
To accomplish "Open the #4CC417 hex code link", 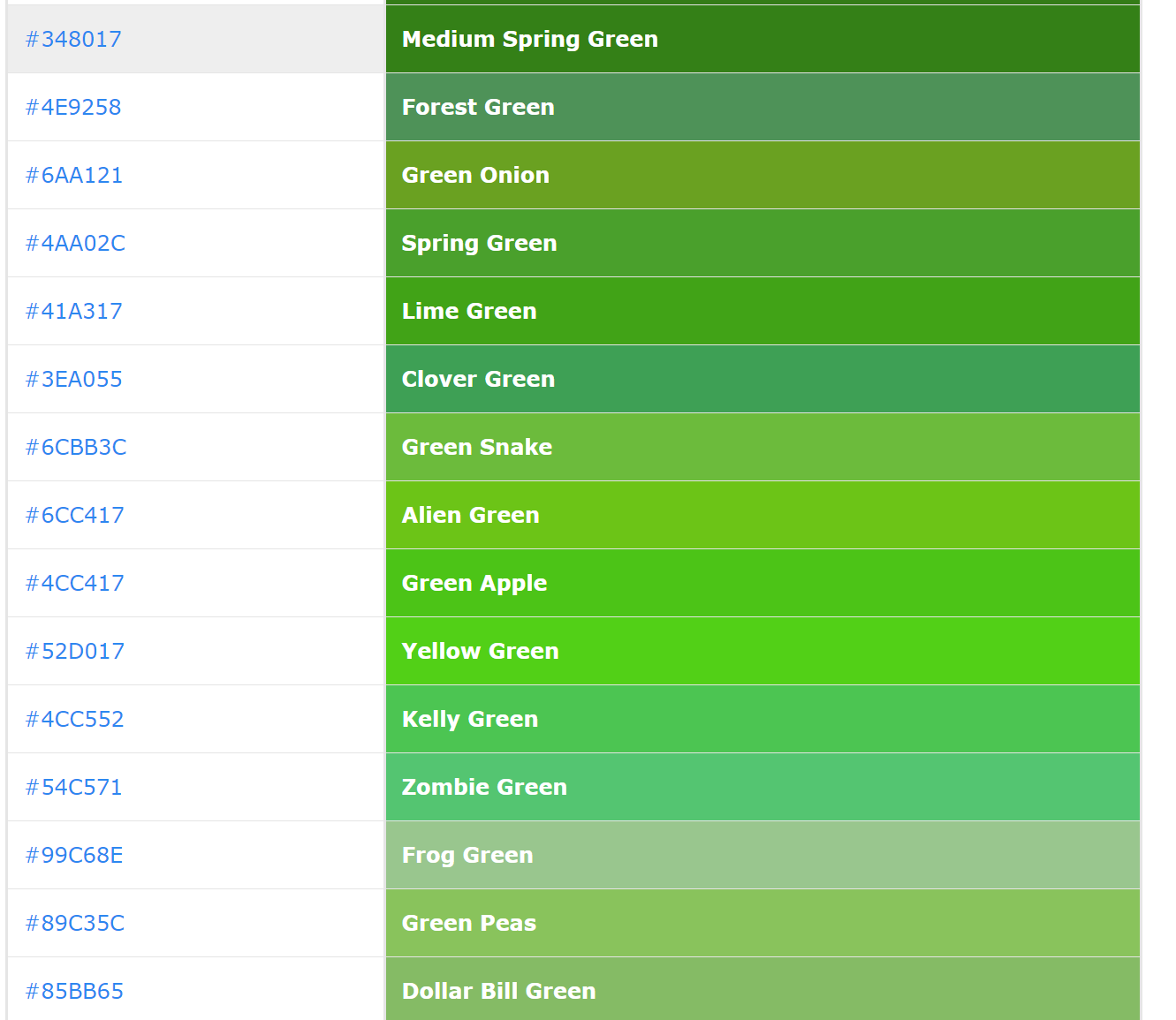I will point(74,583).
